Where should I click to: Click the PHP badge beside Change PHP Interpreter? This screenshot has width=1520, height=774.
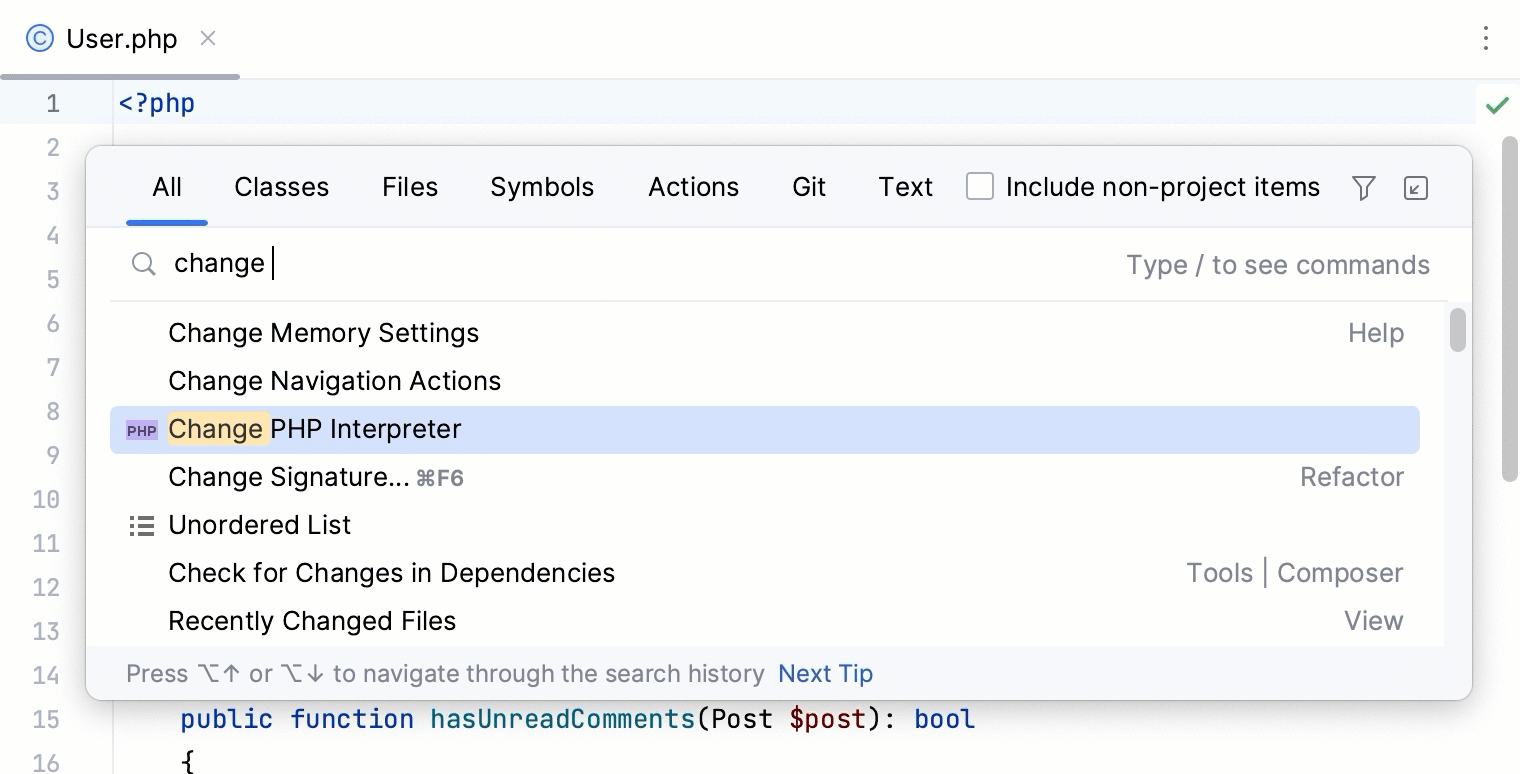click(141, 429)
